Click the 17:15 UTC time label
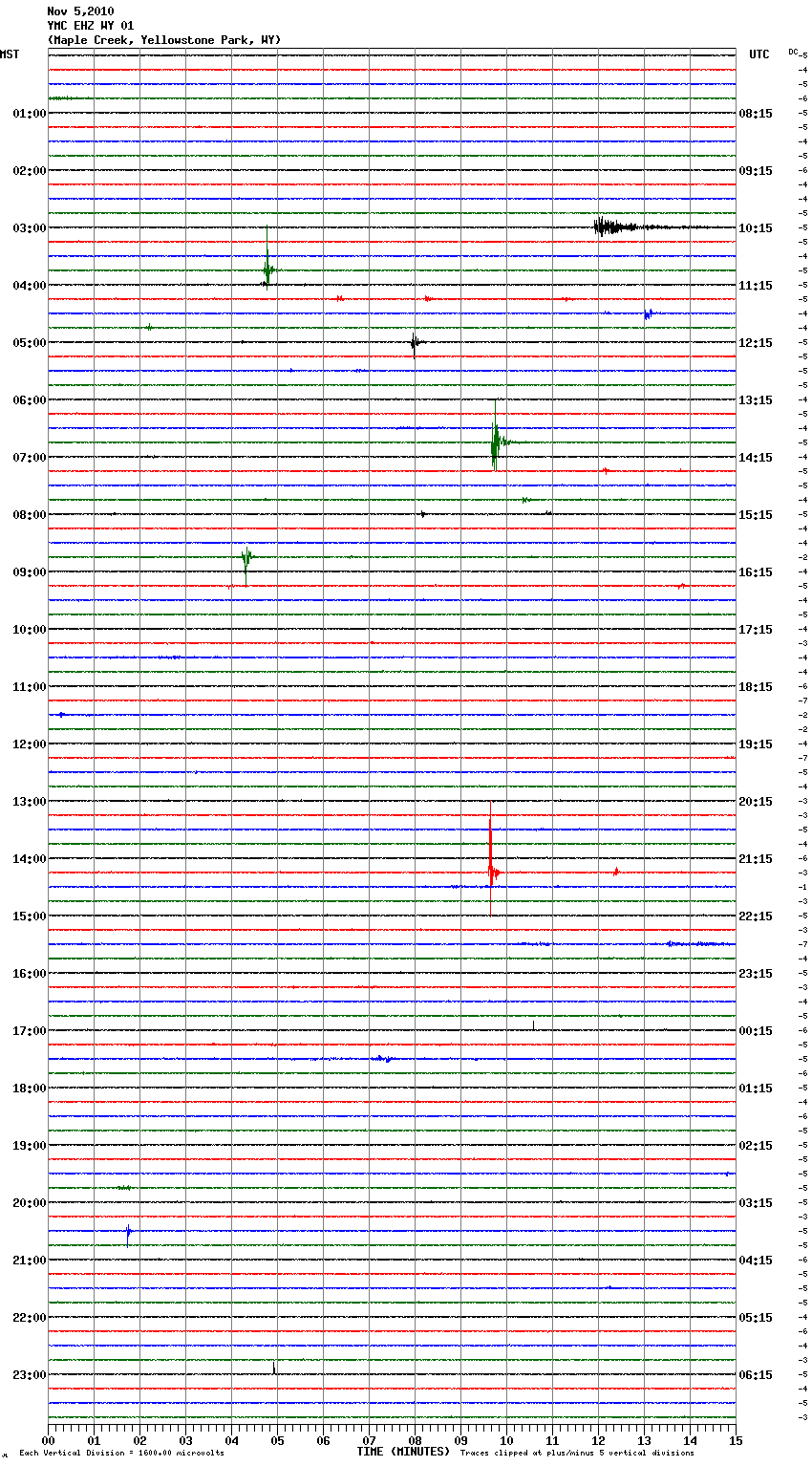The height and width of the screenshot is (1466, 812). click(x=756, y=629)
